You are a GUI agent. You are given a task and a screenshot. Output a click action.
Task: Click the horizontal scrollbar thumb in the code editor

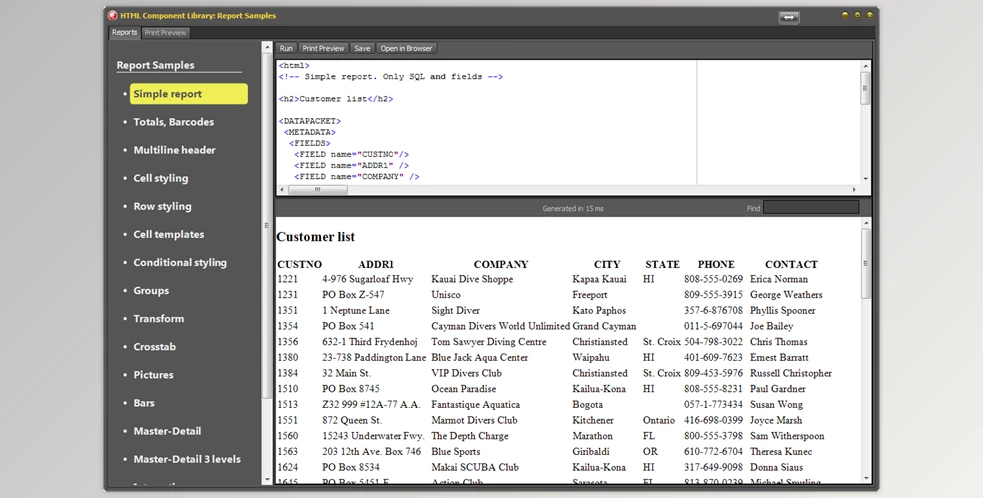click(318, 189)
